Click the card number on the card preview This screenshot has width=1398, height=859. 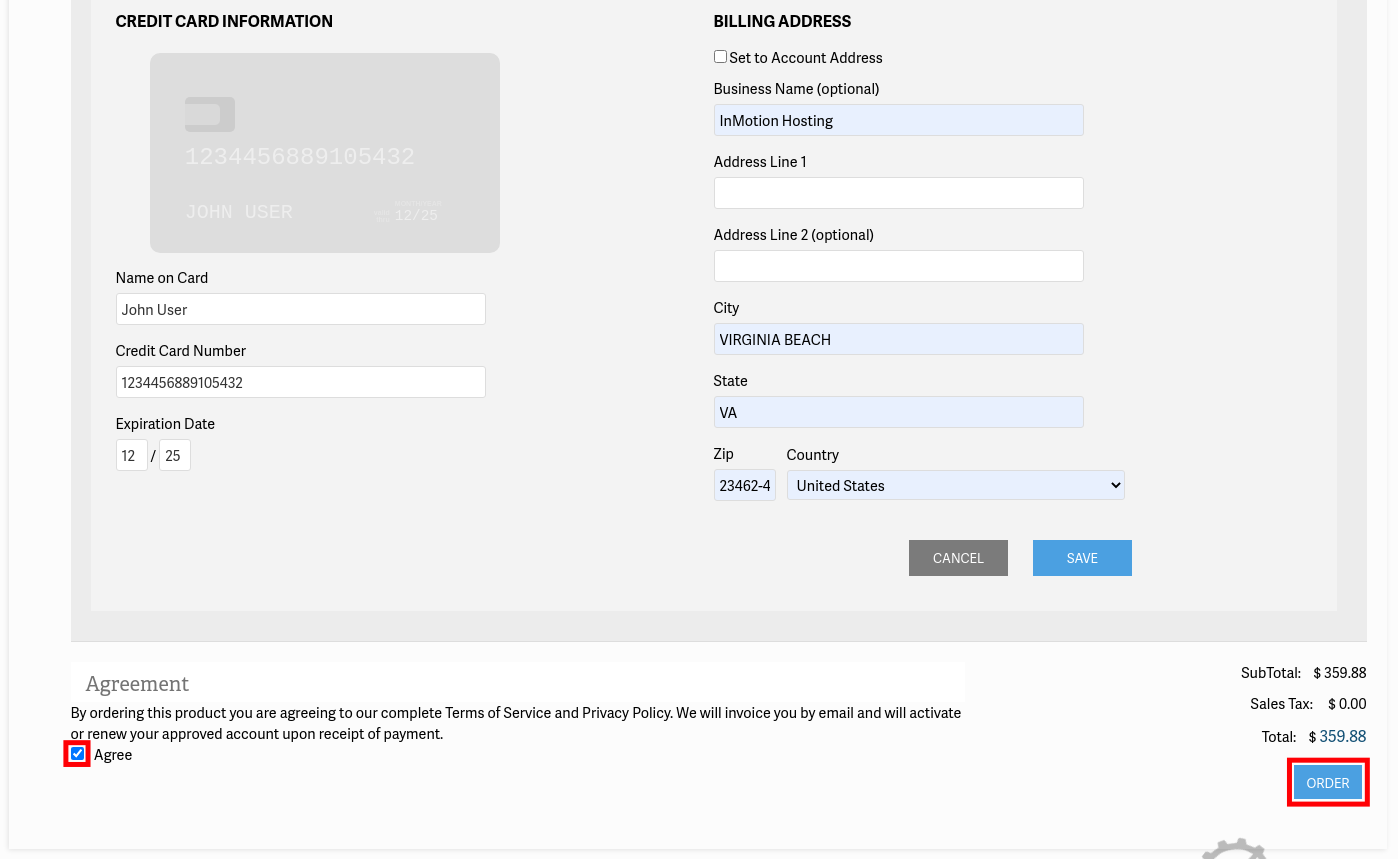pos(299,157)
